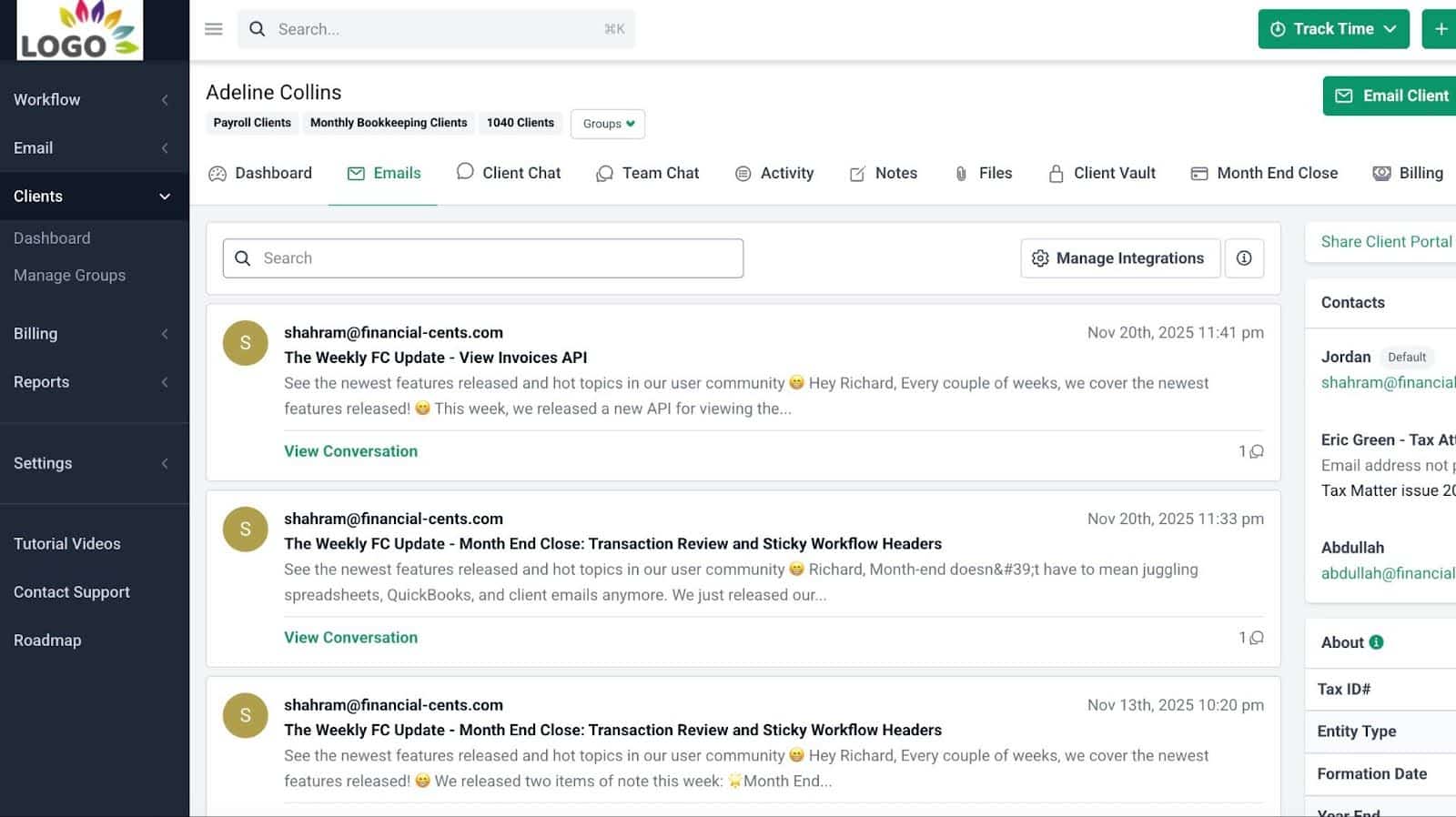Click the Billing money icon
Screen dimensions: 1456x817
click(x=1381, y=174)
